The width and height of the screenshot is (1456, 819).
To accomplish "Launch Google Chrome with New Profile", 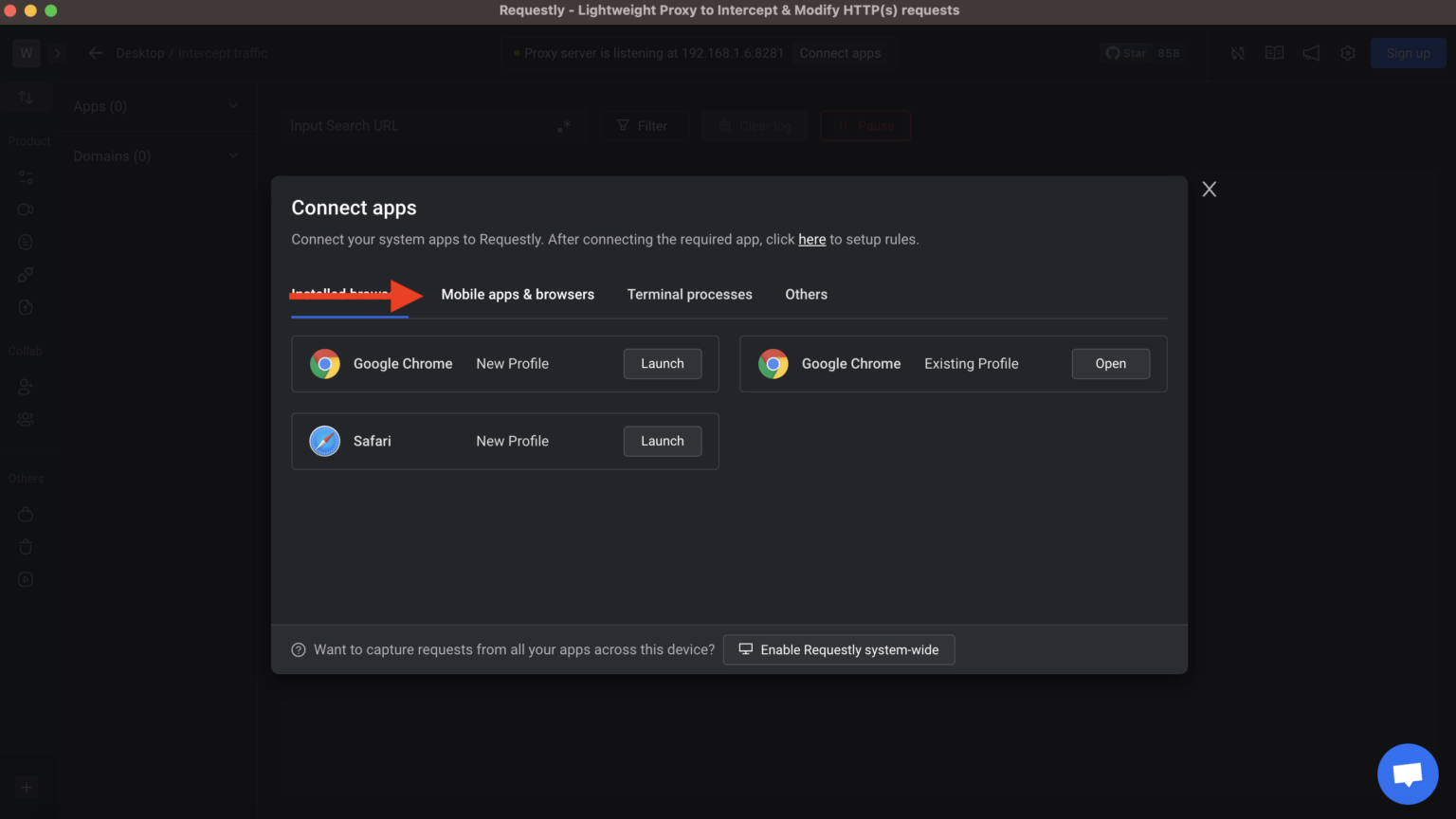I will 662,364.
